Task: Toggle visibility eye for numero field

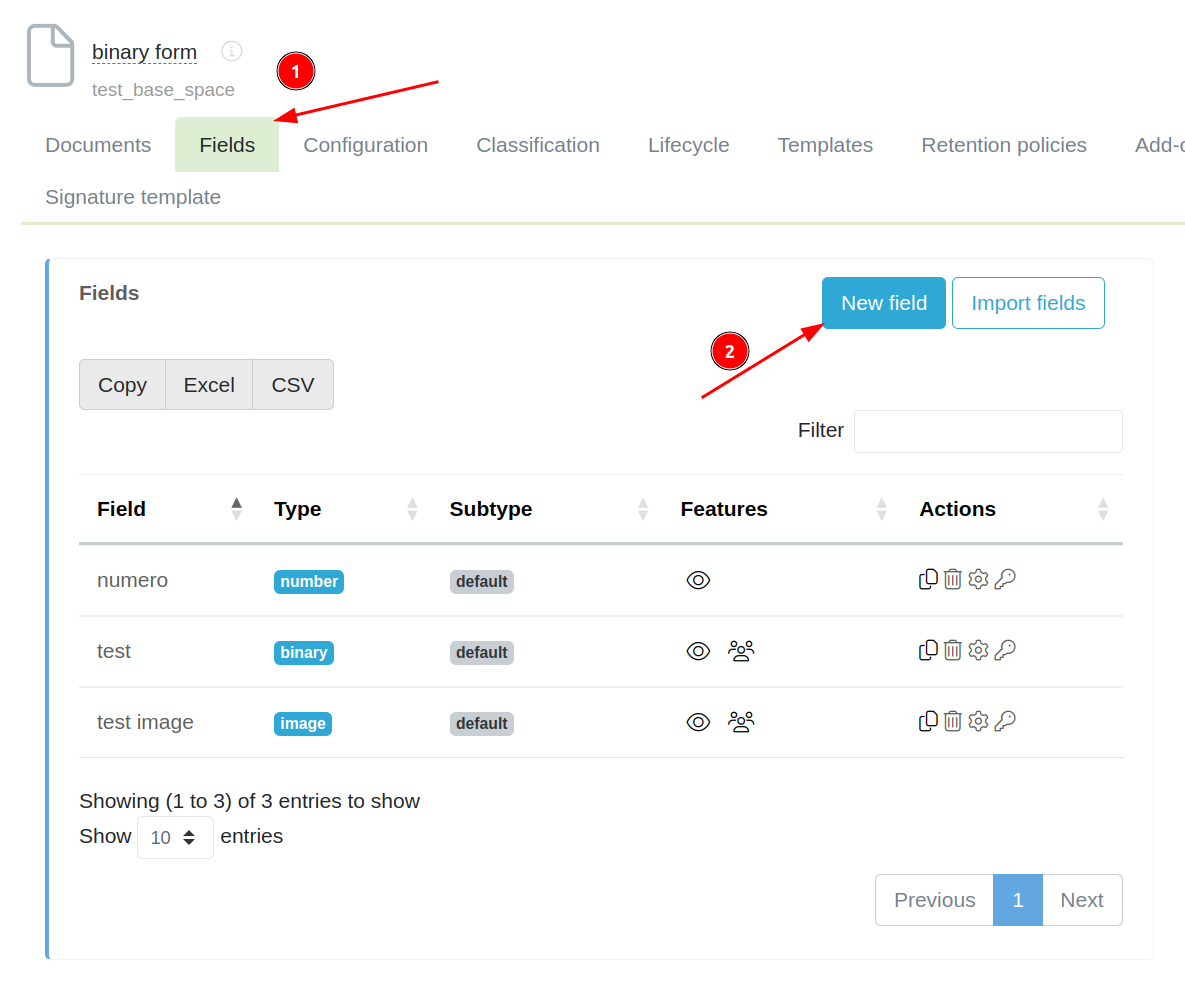Action: [698, 580]
